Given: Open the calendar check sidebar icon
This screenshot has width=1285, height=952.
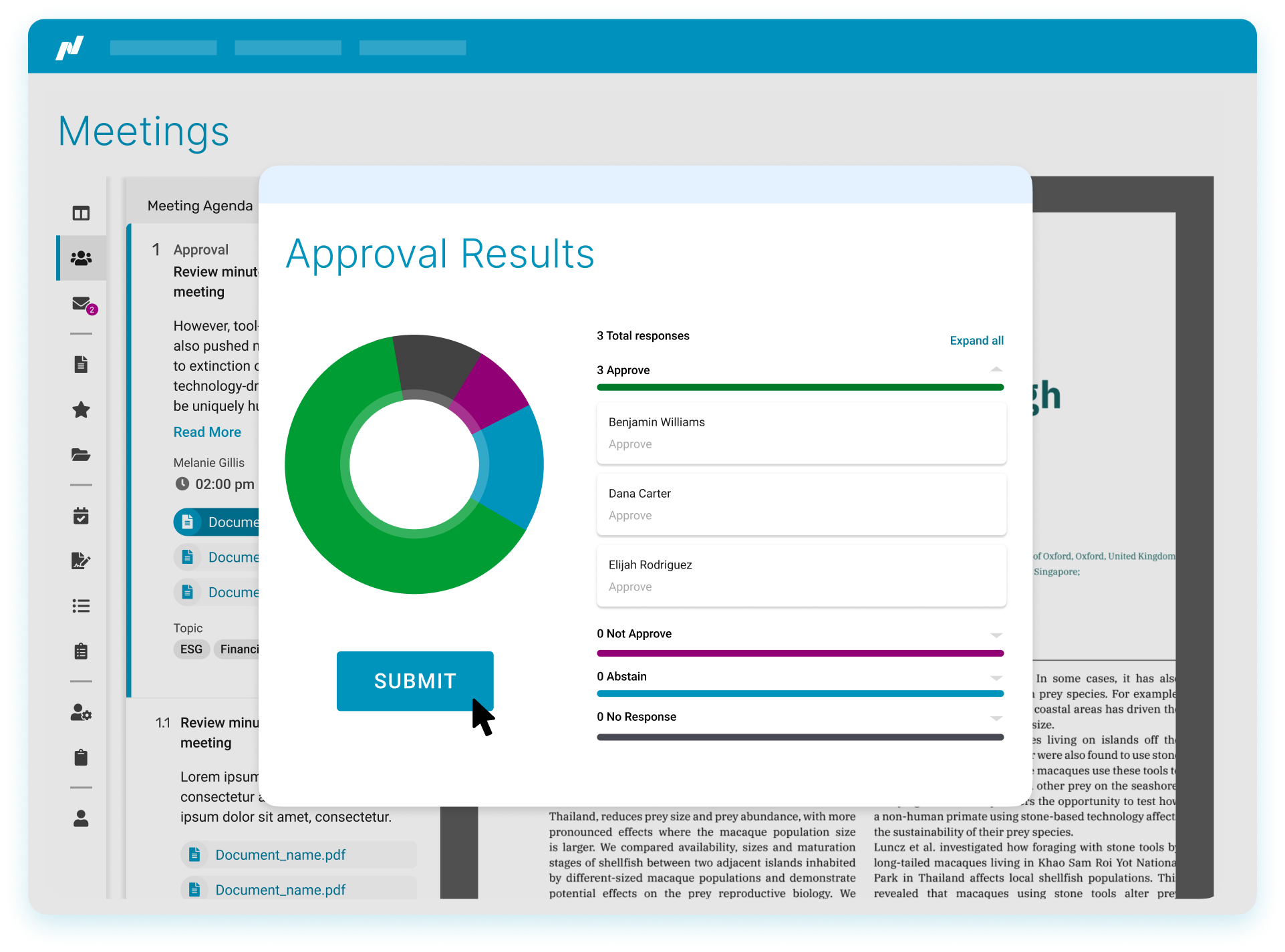Looking at the screenshot, I should 81,516.
